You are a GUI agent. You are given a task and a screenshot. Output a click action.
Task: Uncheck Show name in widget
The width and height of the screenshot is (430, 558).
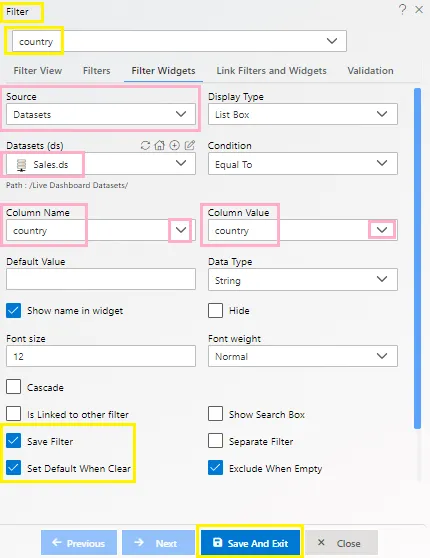coord(14,310)
